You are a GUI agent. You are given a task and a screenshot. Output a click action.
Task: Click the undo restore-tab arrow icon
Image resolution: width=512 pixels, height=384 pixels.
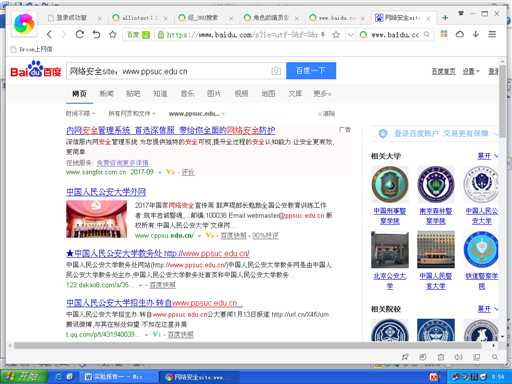pyautogui.click(x=96, y=34)
